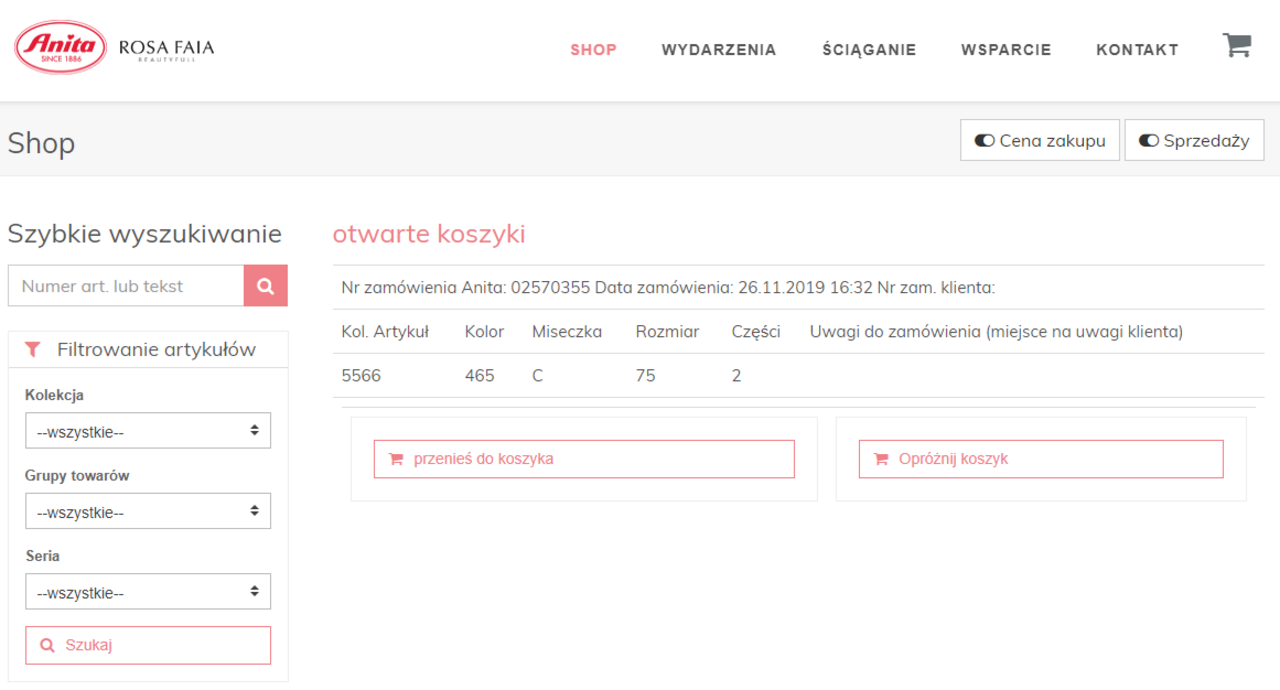
Task: Open the WSPARCIE menu item
Action: click(x=1005, y=50)
